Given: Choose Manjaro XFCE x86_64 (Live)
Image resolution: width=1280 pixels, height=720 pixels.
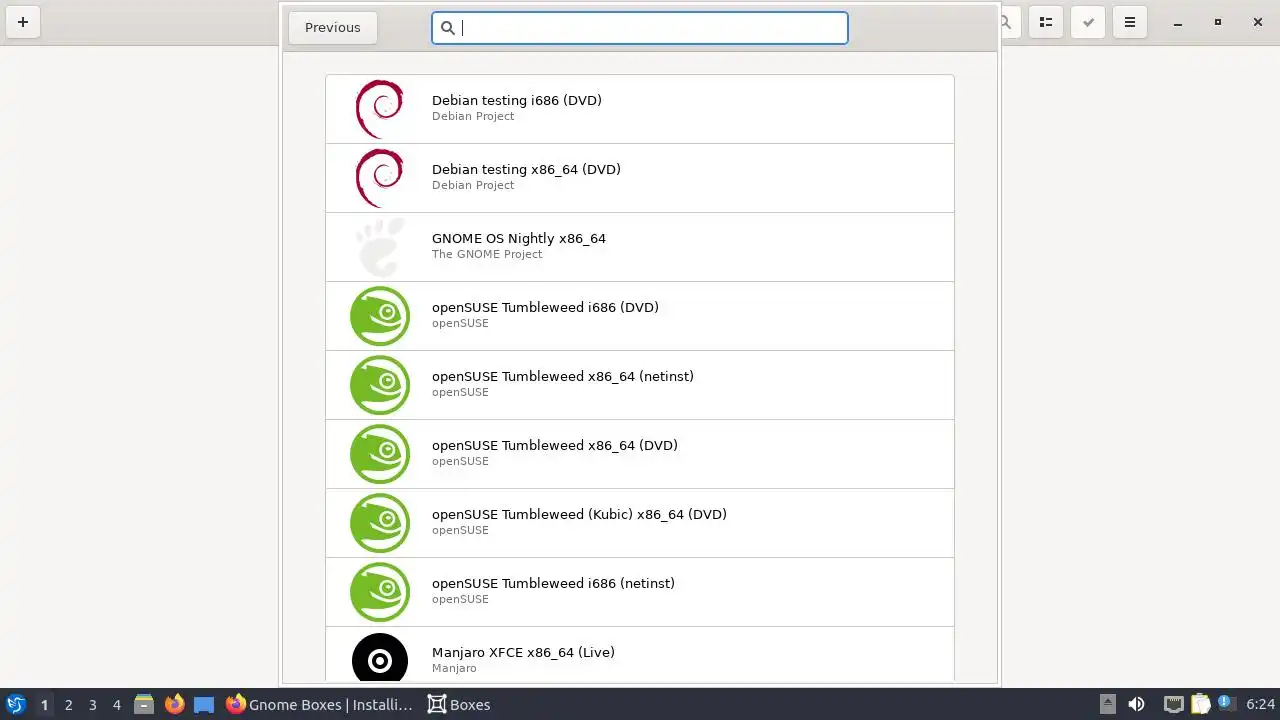Looking at the screenshot, I should click(x=640, y=655).
